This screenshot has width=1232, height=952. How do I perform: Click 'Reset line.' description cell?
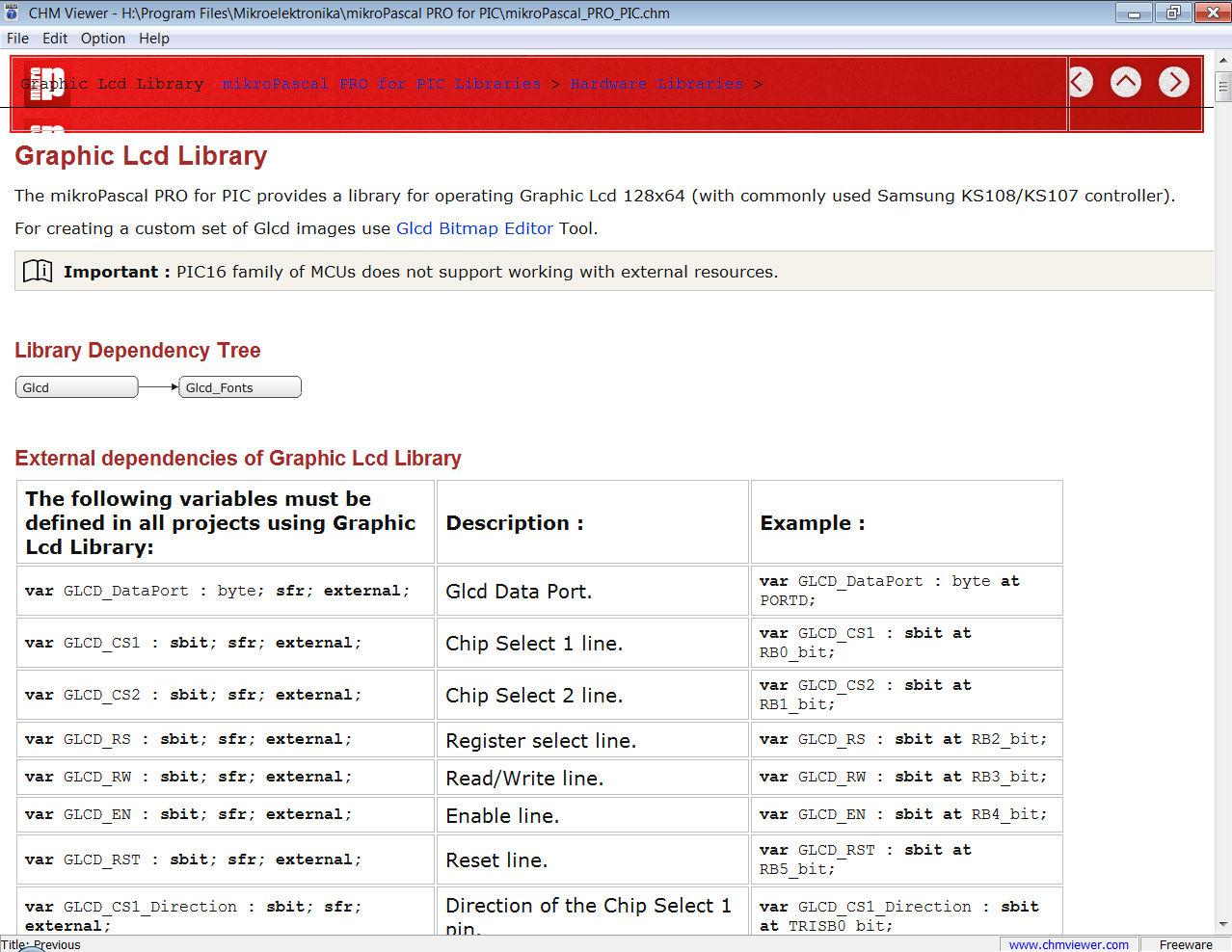pos(593,859)
